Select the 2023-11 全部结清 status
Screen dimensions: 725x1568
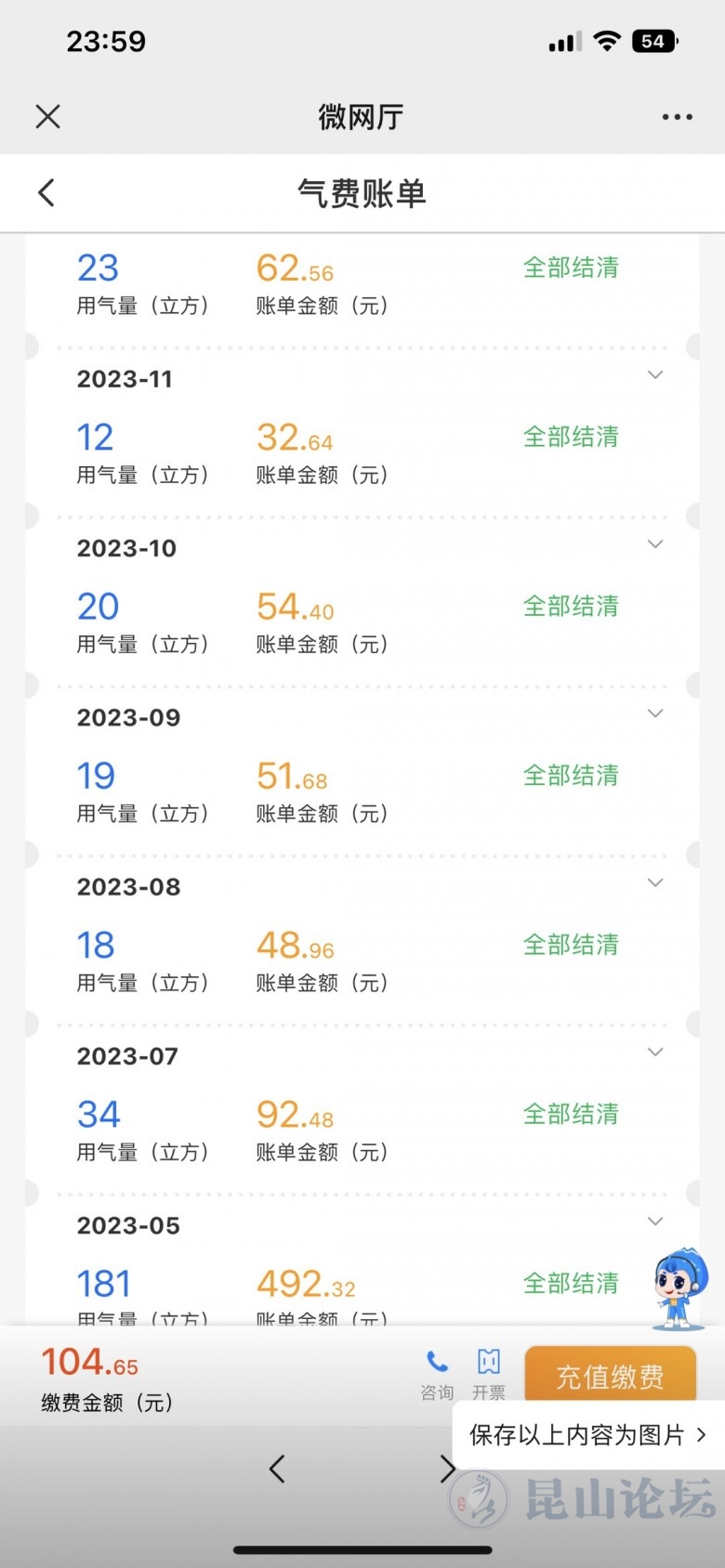click(x=571, y=437)
